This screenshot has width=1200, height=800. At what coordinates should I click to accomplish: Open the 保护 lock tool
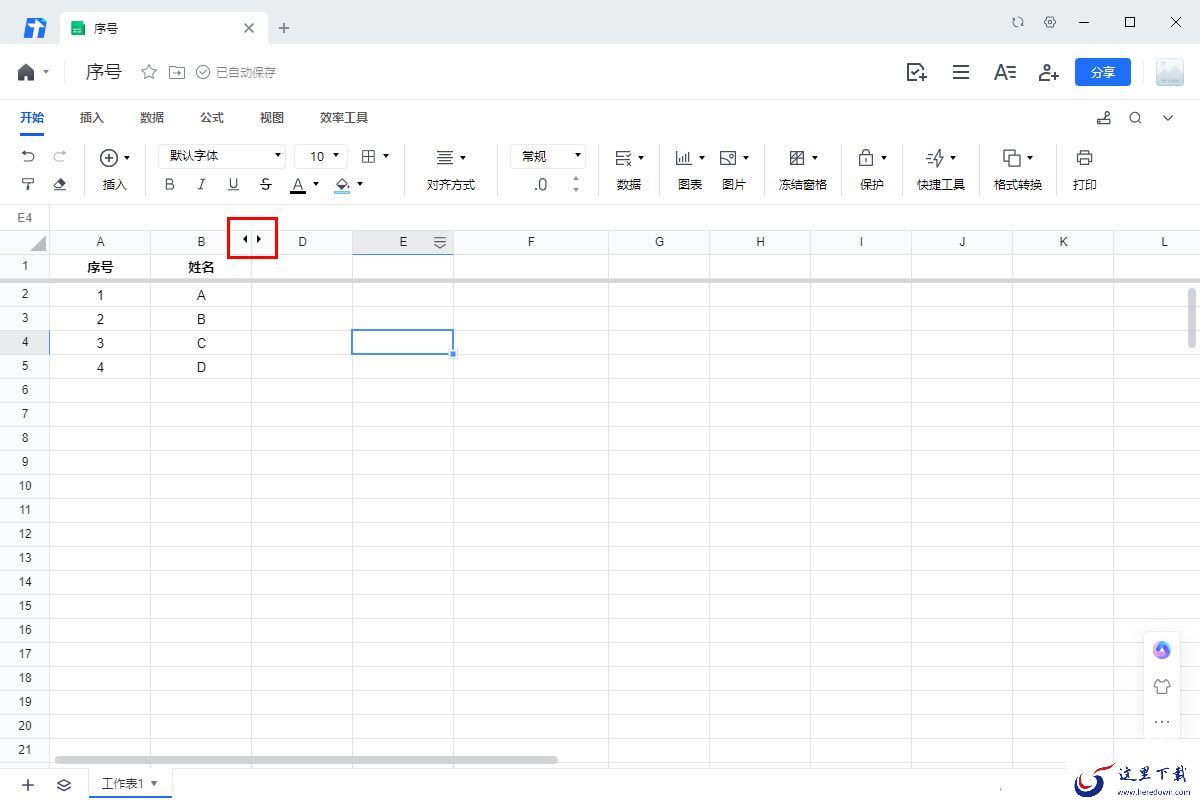point(872,170)
